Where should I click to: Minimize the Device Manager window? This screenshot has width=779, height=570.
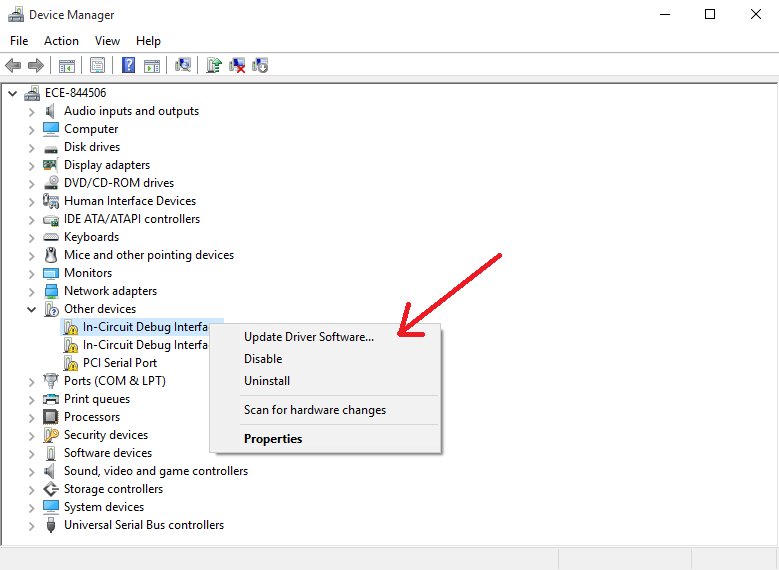(665, 14)
